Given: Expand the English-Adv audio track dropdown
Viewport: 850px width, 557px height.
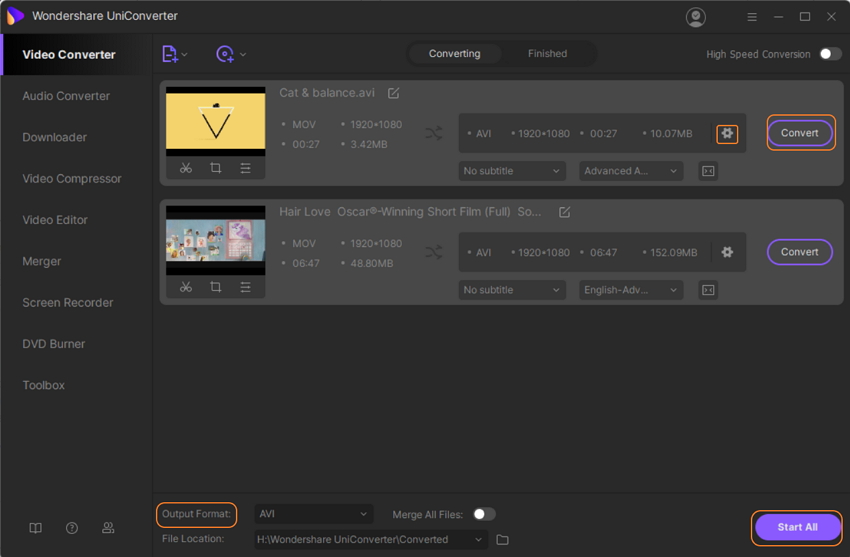Looking at the screenshot, I should (x=631, y=290).
